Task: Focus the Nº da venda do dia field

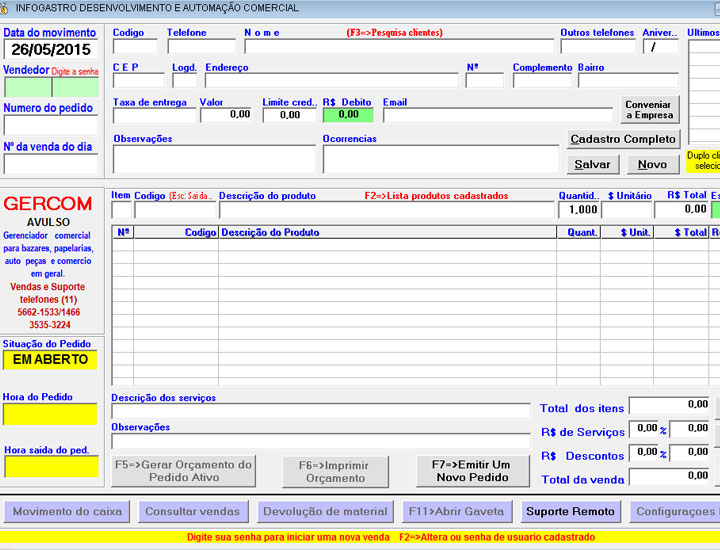Action: point(51,163)
